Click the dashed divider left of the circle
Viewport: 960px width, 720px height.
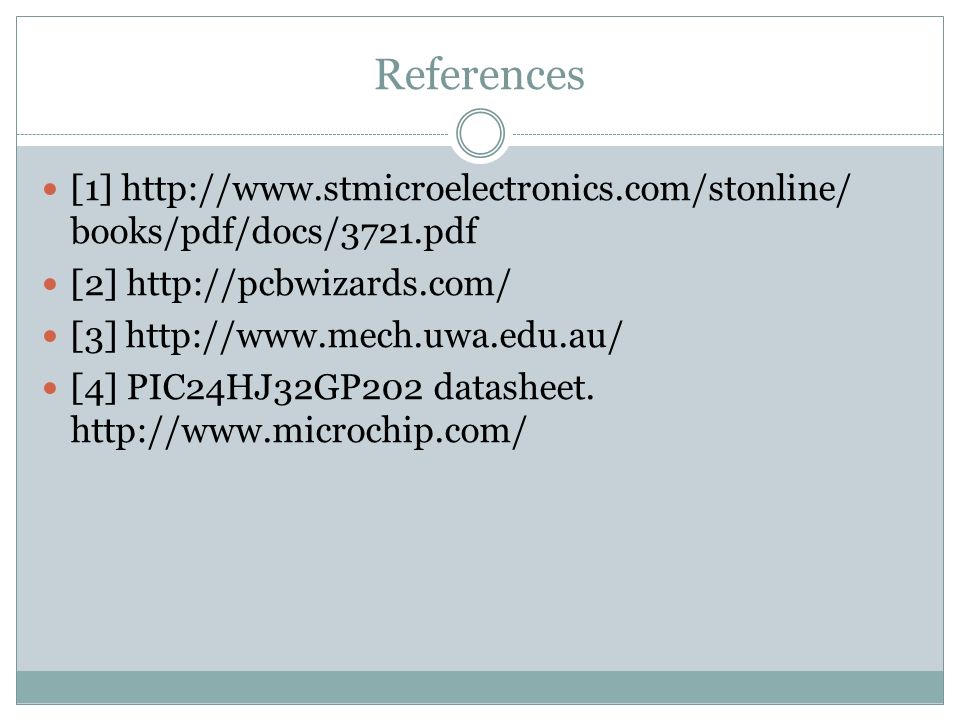point(233,134)
